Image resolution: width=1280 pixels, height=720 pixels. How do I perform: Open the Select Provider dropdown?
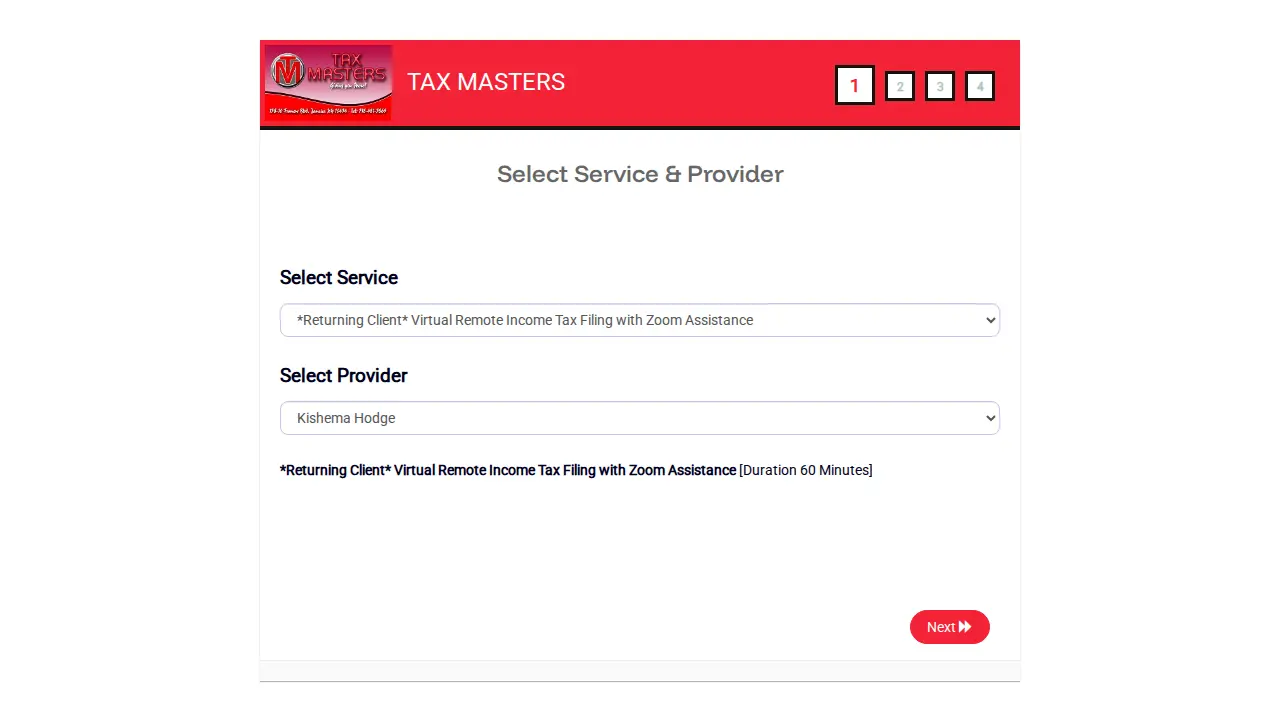coord(640,418)
